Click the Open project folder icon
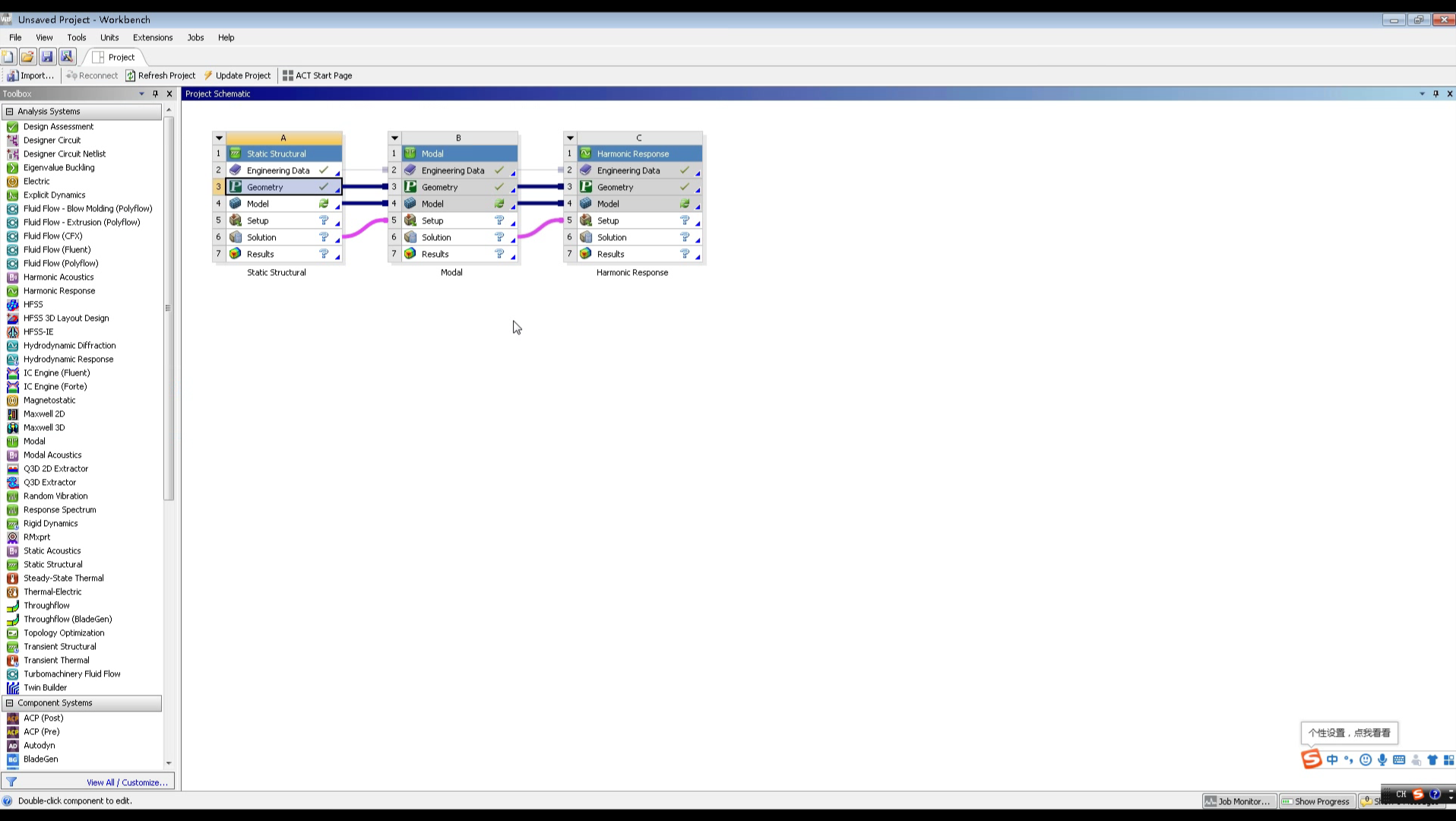This screenshot has height=821, width=1456. 27,57
